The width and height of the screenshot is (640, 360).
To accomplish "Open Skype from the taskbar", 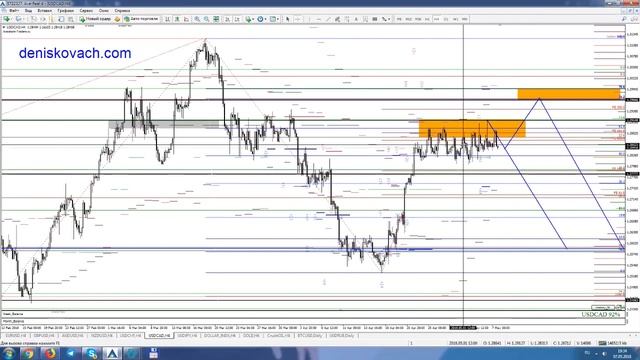I will point(91,353).
